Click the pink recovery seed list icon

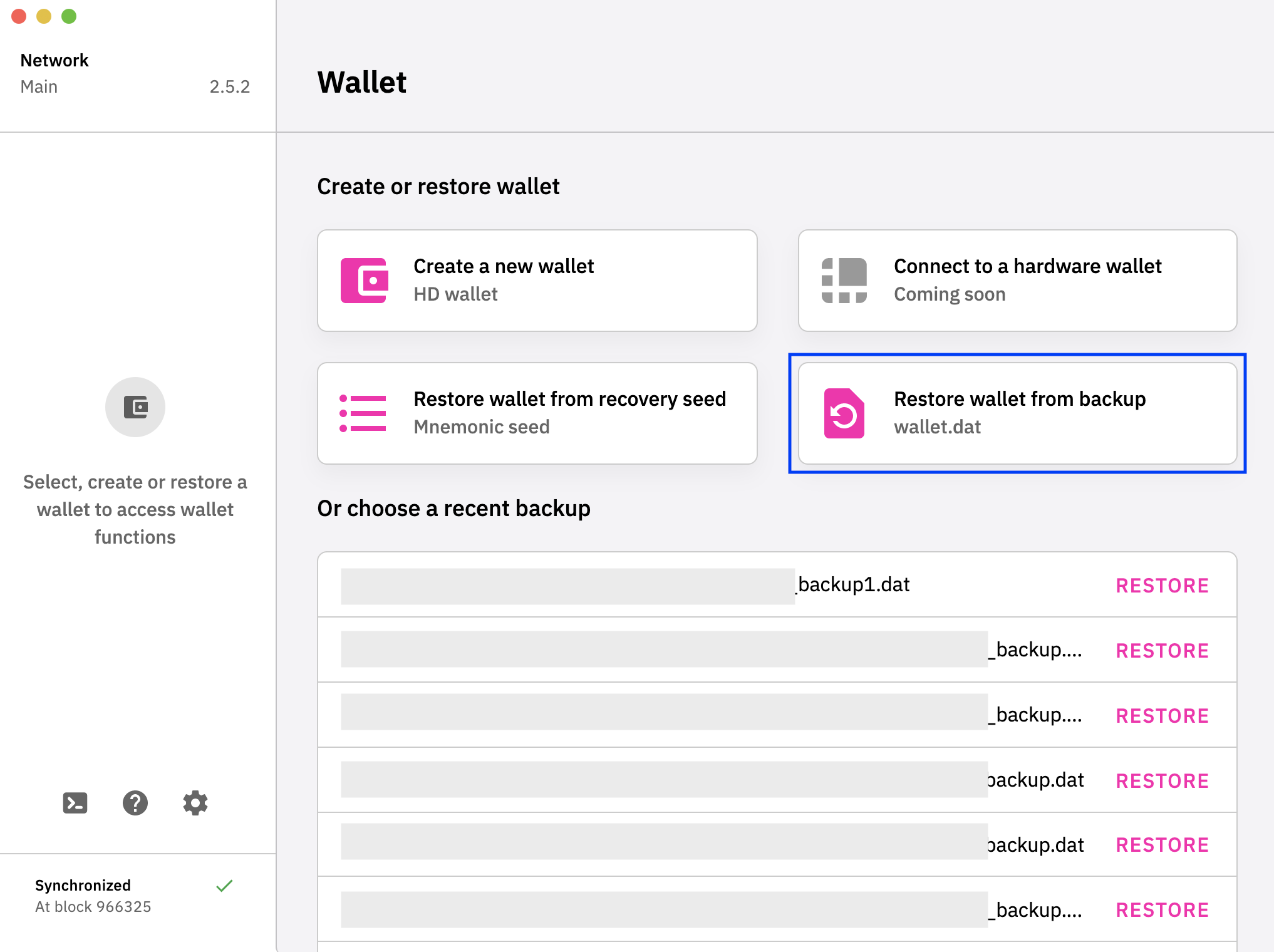[x=363, y=413]
